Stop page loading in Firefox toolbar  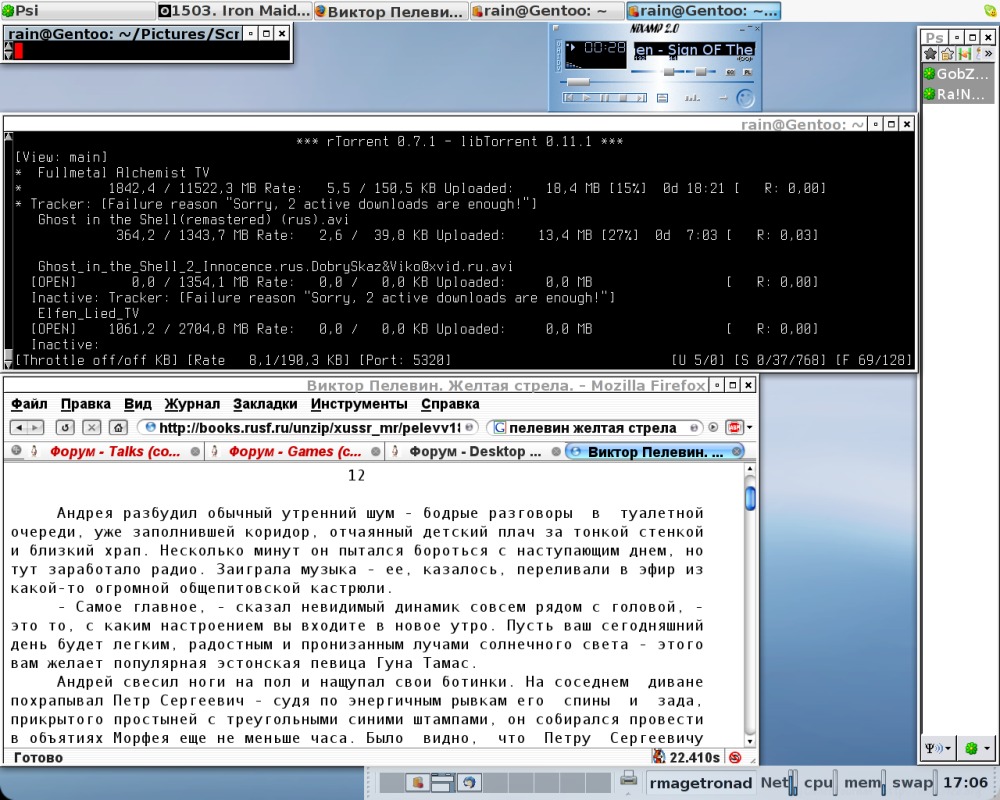click(91, 427)
